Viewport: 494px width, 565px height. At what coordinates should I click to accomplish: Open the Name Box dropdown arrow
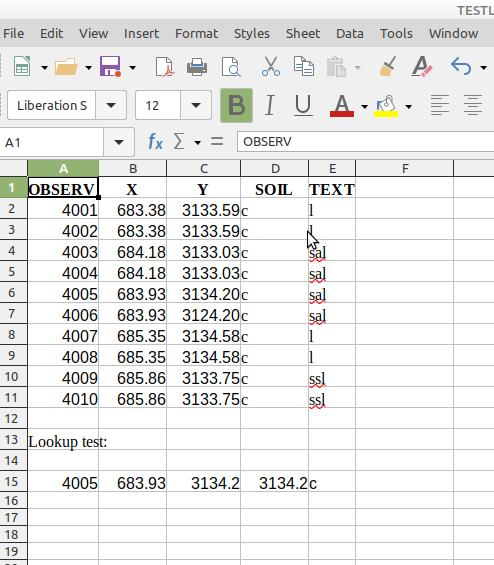(119, 142)
